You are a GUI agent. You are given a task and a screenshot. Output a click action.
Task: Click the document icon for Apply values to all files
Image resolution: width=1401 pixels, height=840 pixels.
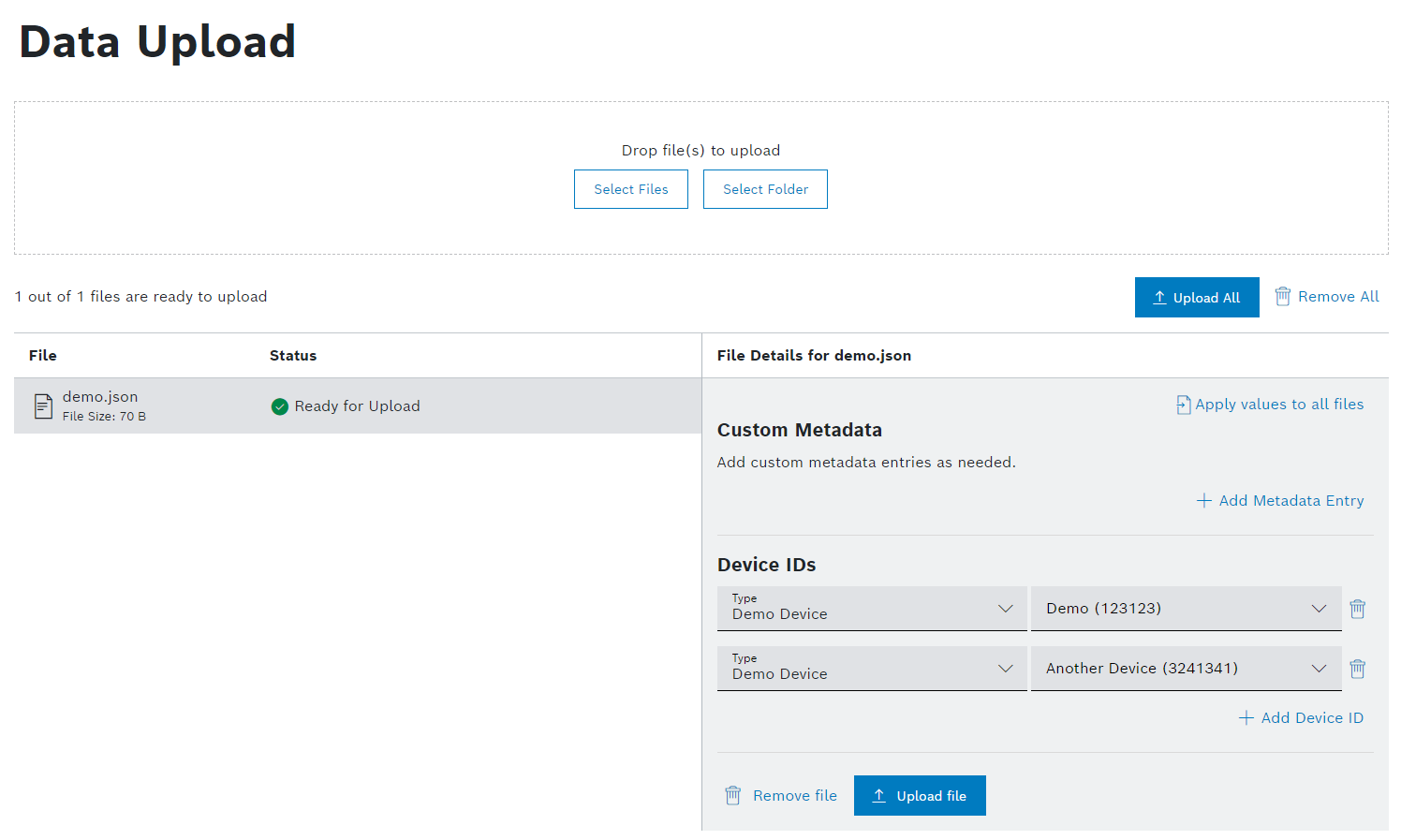tap(1184, 405)
